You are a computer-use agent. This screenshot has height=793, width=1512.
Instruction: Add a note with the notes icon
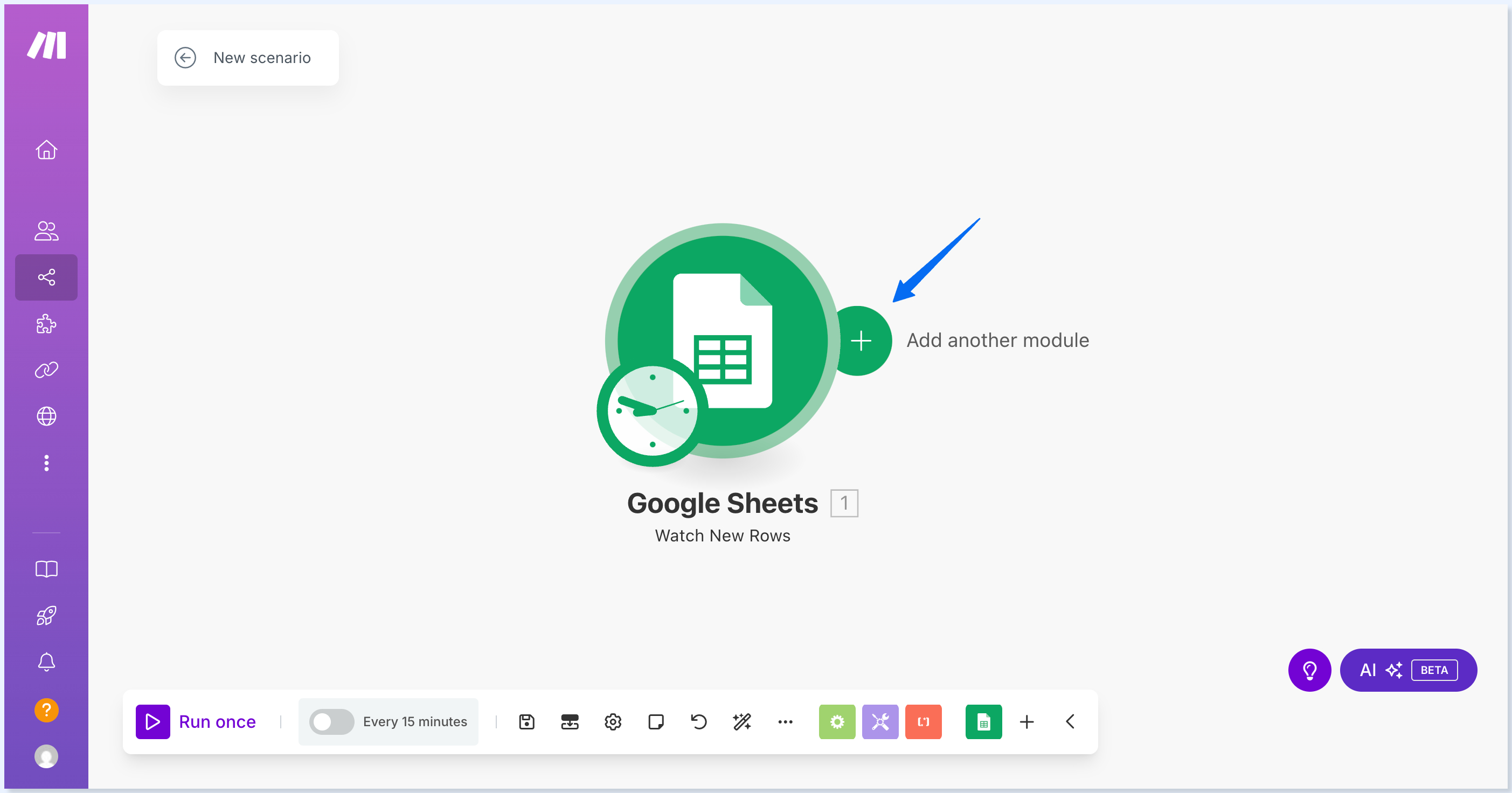click(x=656, y=721)
